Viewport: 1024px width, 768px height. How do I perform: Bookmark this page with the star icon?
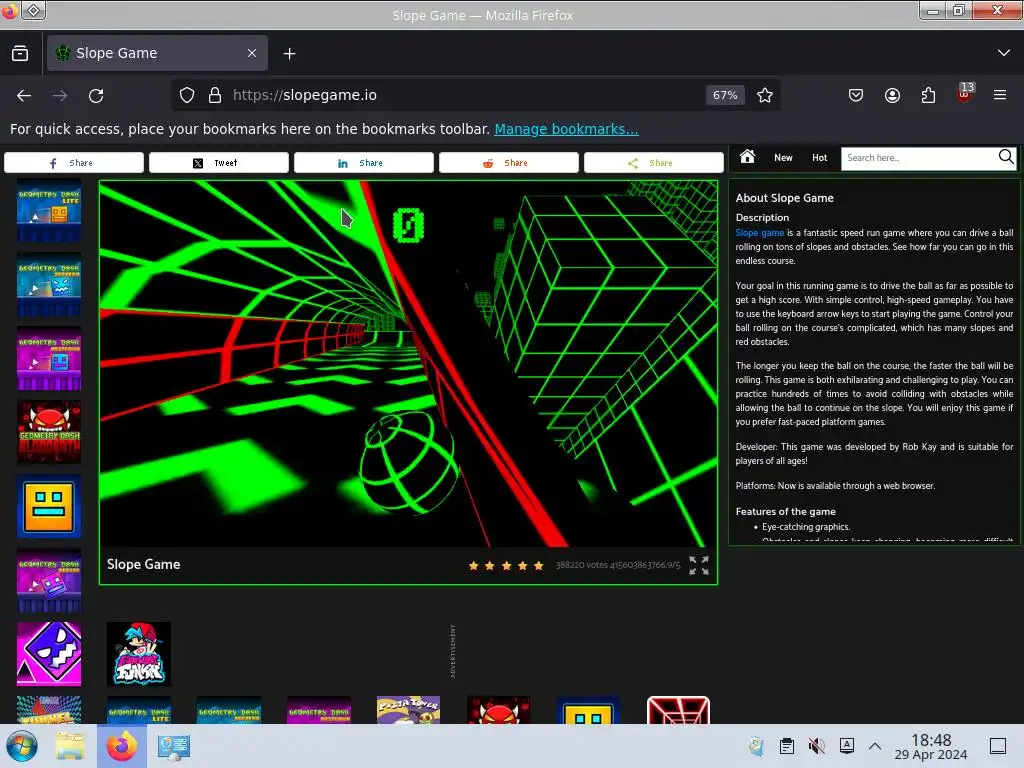click(765, 95)
